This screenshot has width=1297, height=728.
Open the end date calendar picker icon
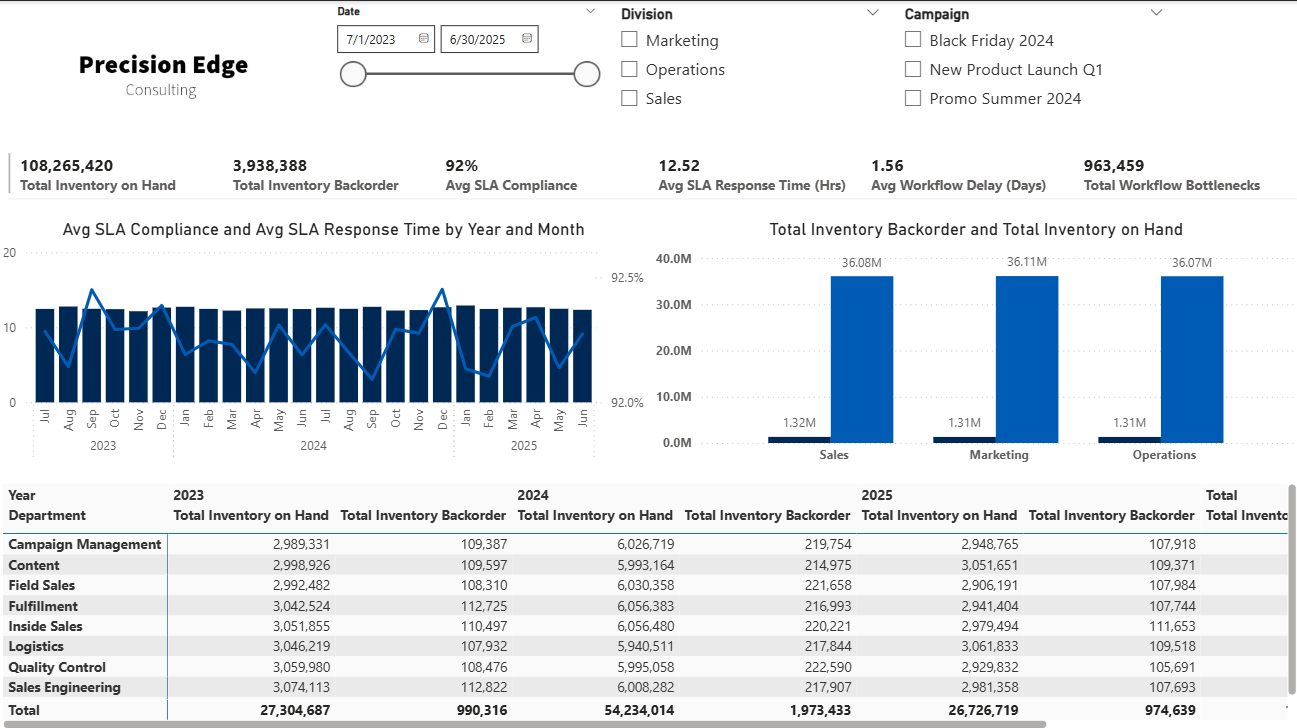[527, 39]
